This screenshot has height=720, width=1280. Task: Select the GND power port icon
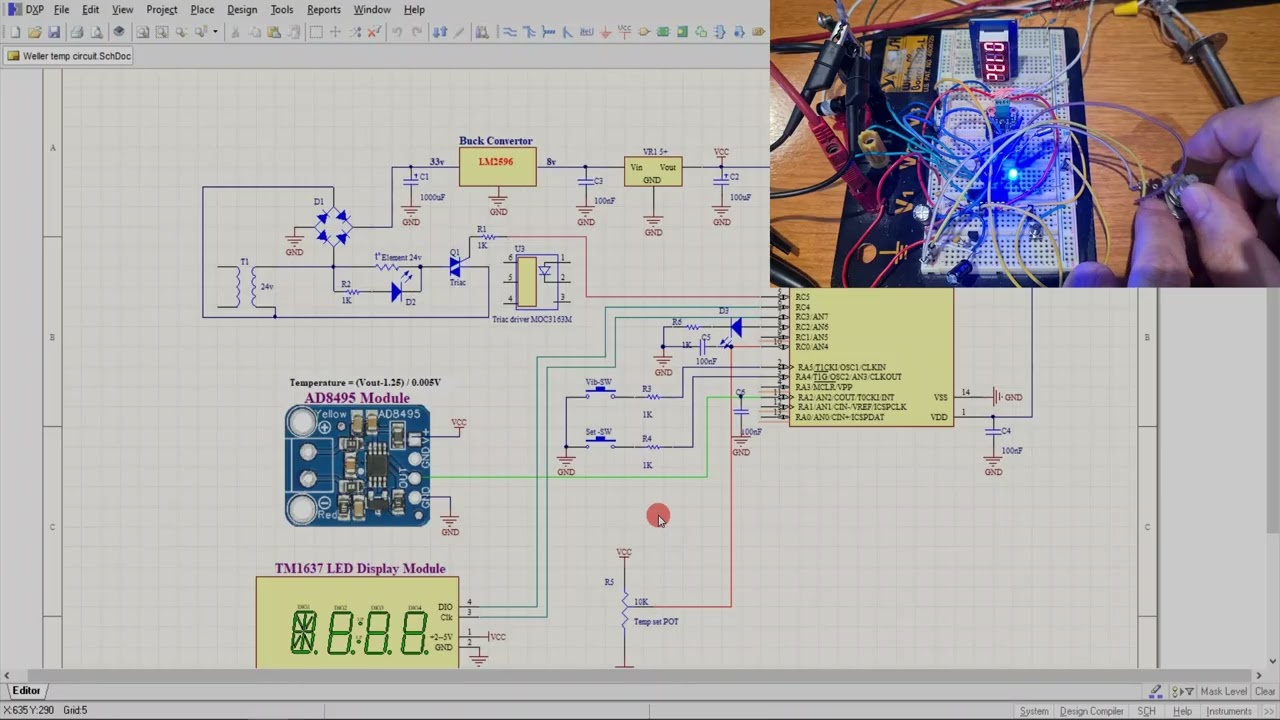click(605, 32)
